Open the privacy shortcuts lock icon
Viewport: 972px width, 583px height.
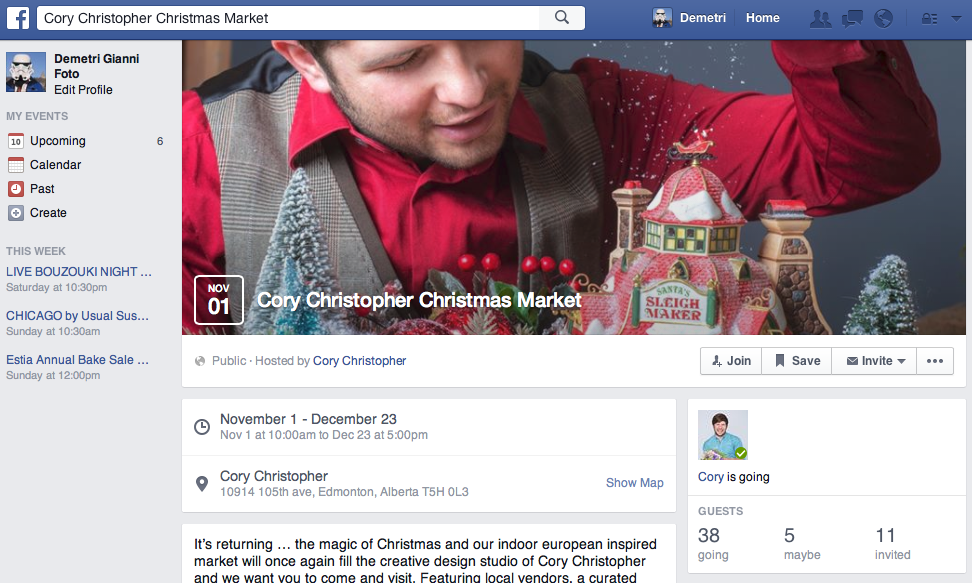pos(929,19)
